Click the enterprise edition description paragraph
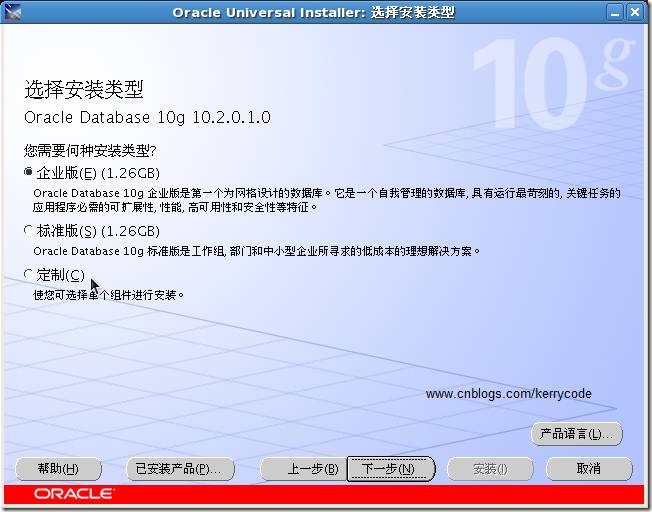Image resolution: width=652 pixels, height=512 pixels. click(327, 200)
